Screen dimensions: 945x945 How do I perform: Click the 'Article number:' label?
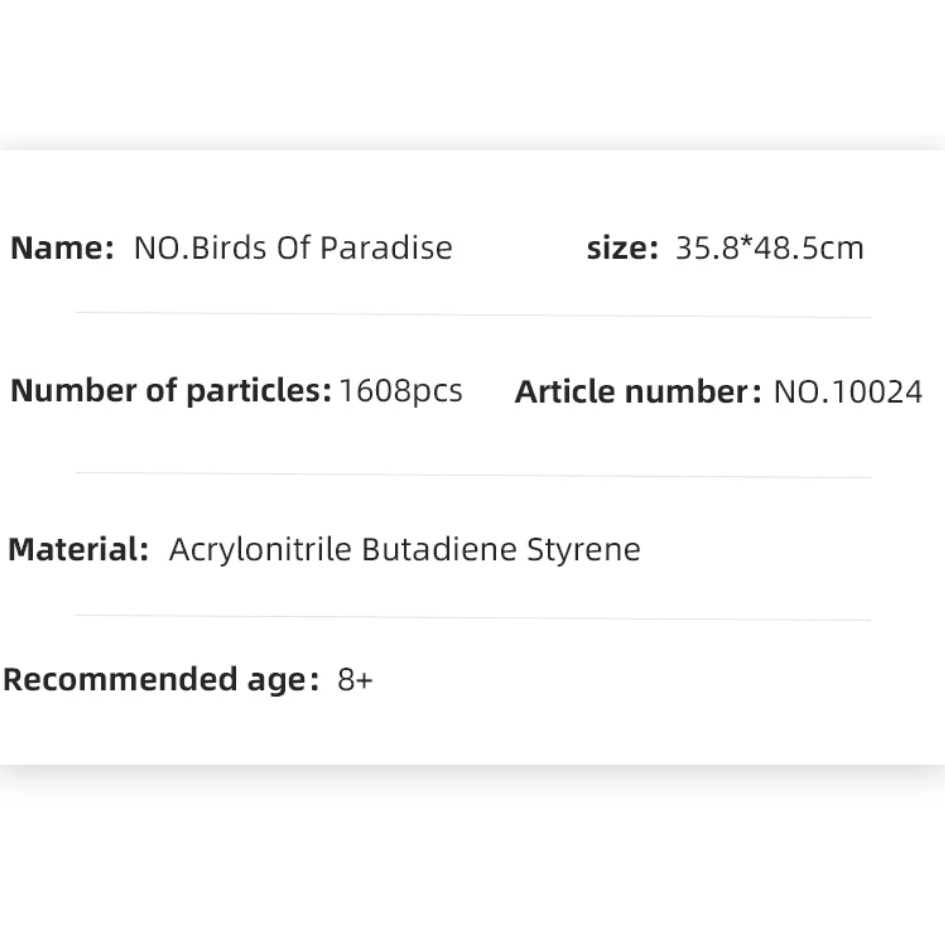pos(638,392)
